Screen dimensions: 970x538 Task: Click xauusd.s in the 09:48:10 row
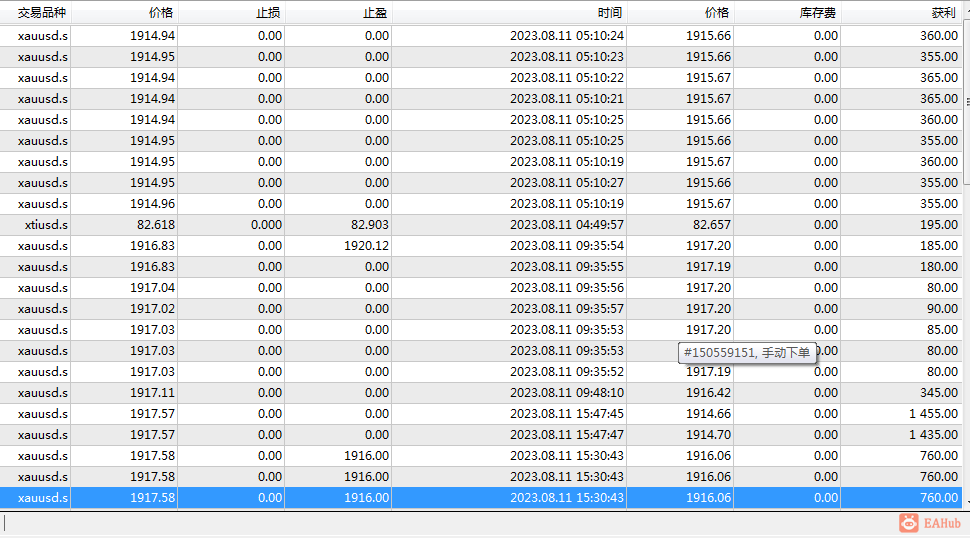tap(43, 393)
